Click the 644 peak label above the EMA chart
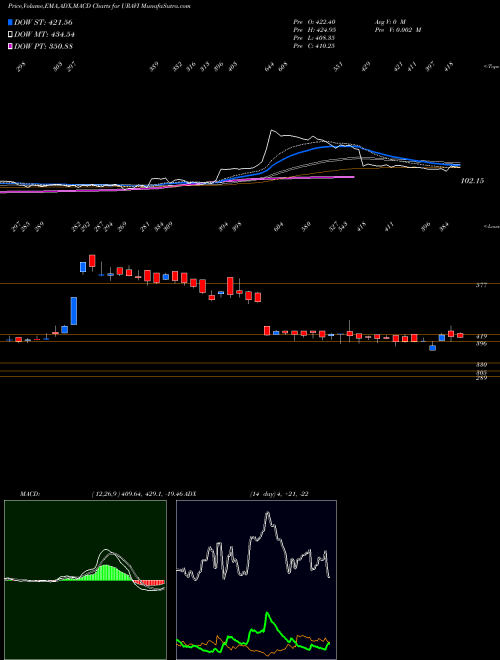The height and width of the screenshot is (660, 500). [x=269, y=67]
